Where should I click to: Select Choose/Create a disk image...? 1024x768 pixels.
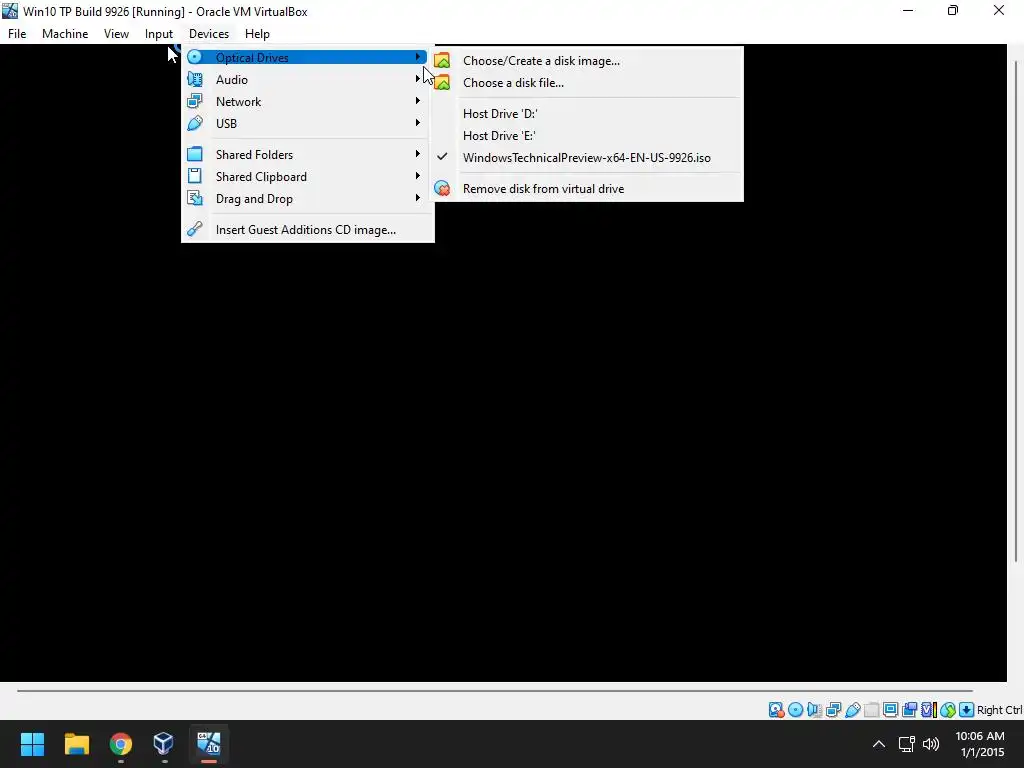588,61
